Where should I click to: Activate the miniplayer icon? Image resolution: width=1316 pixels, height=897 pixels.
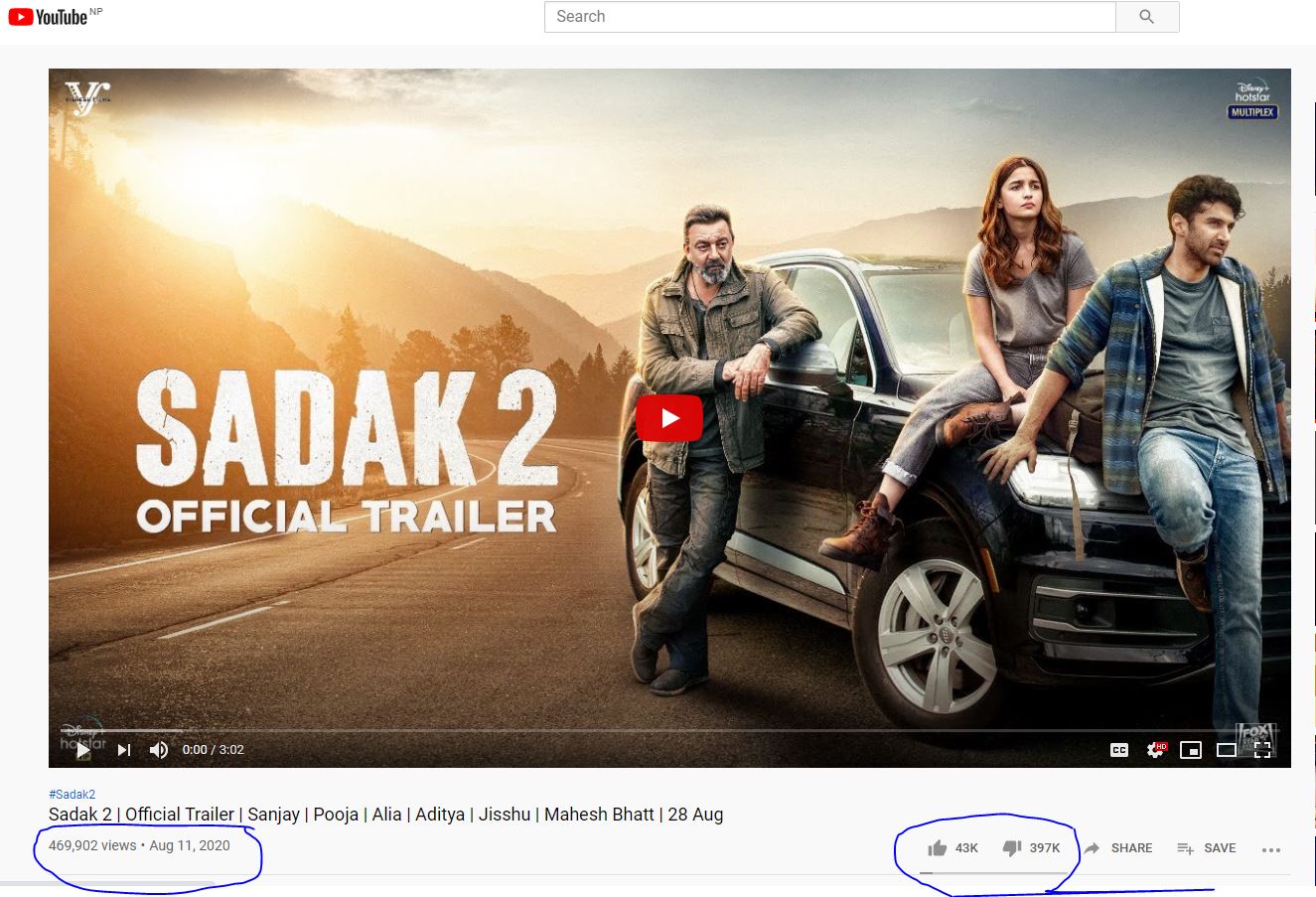(x=1190, y=750)
